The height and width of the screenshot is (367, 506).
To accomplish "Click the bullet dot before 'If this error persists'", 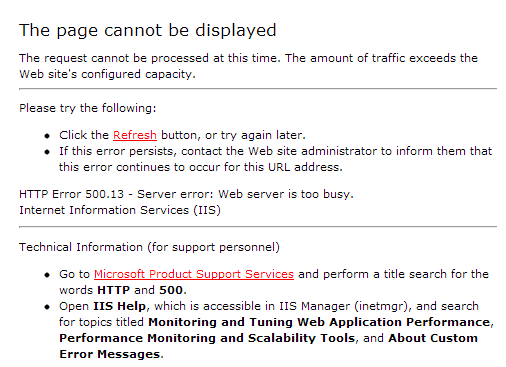I will 47,152.
